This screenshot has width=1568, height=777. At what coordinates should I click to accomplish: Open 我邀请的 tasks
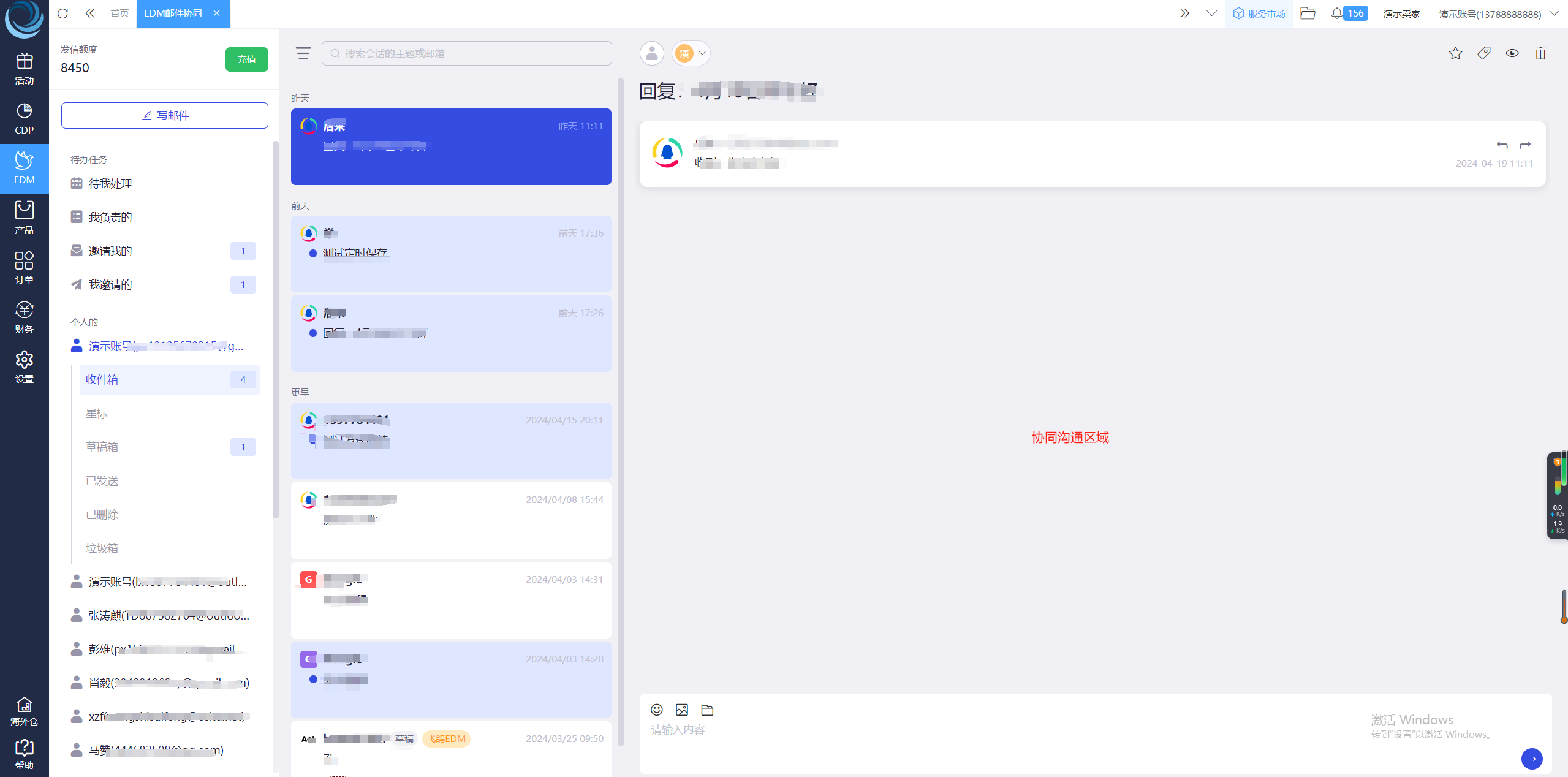pos(165,285)
